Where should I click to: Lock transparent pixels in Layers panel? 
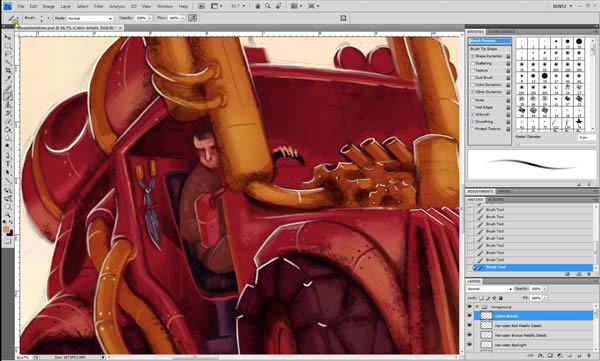pos(481,298)
